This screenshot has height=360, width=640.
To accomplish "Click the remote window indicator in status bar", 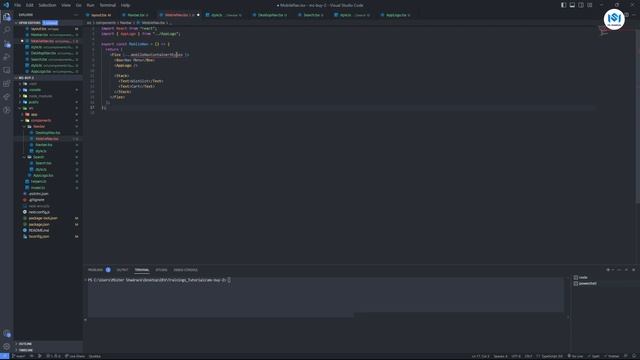I will [4, 356].
